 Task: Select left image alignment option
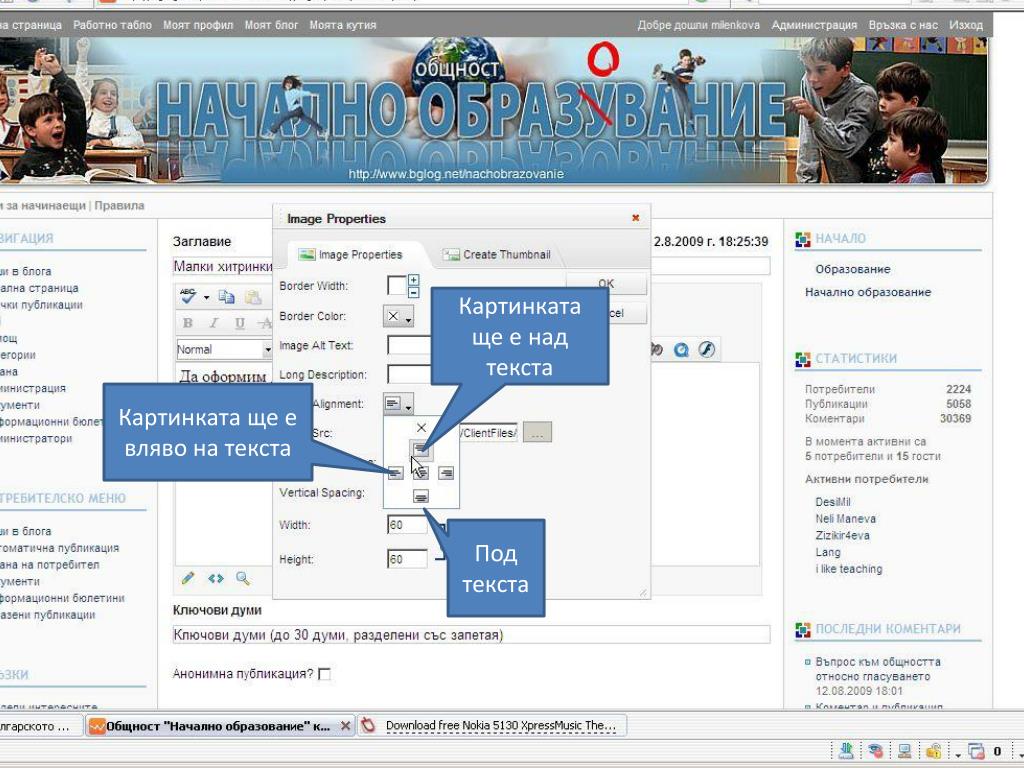(x=396, y=473)
